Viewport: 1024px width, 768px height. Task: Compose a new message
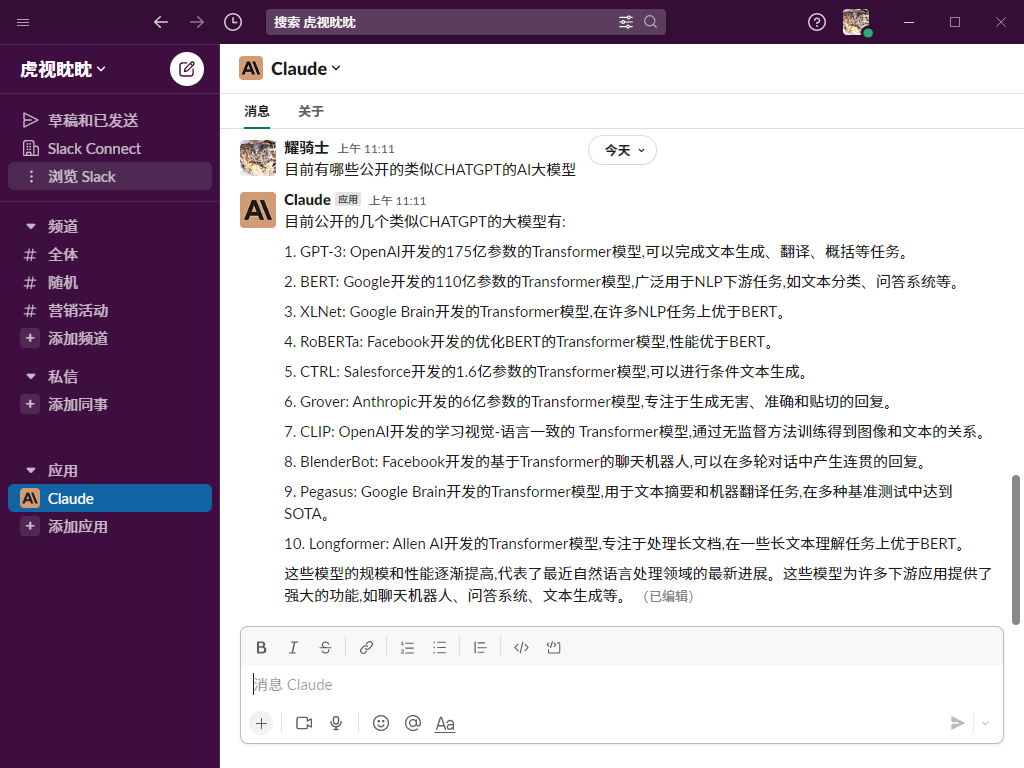[x=187, y=69]
